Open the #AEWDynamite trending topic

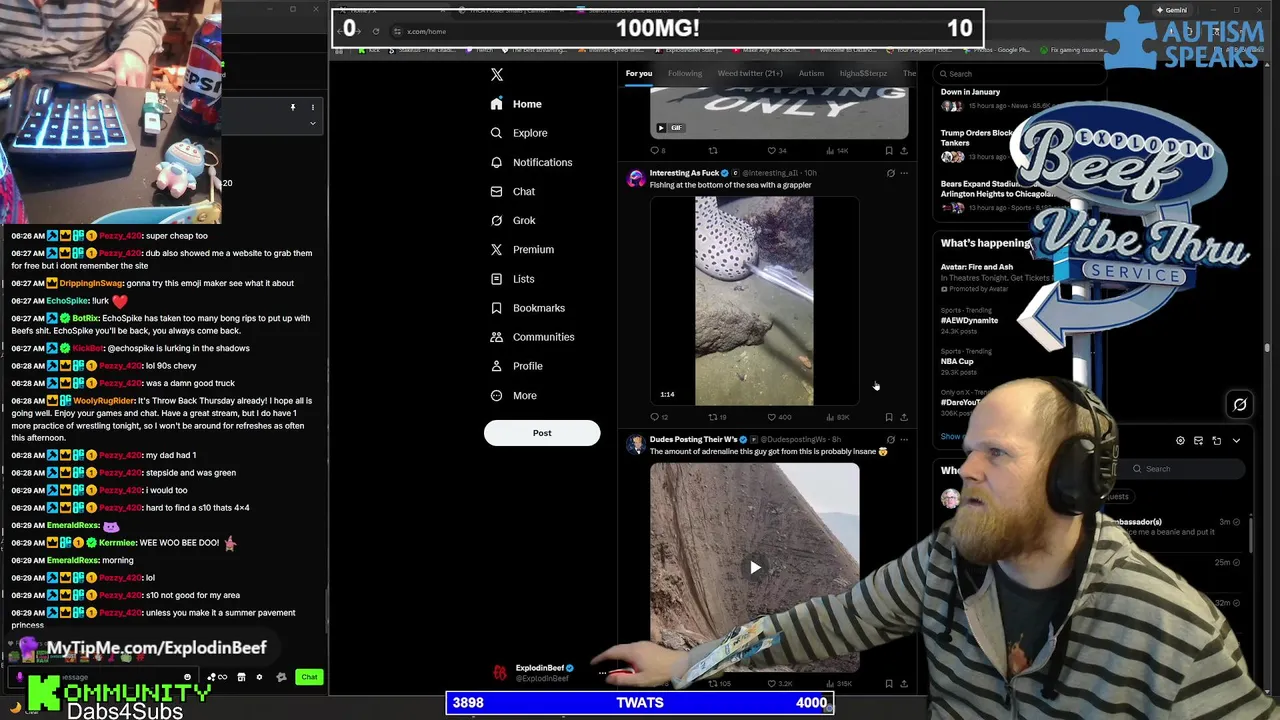[969, 321]
